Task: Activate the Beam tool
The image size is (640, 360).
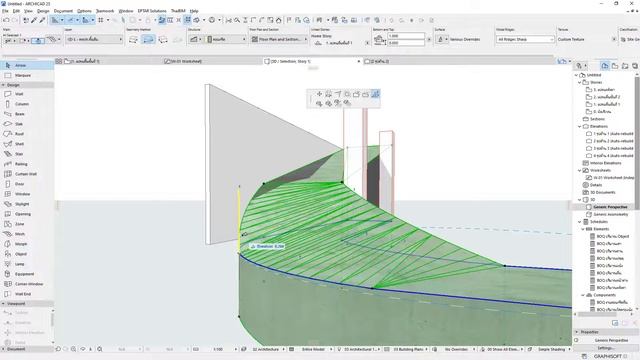Action: coord(27,114)
